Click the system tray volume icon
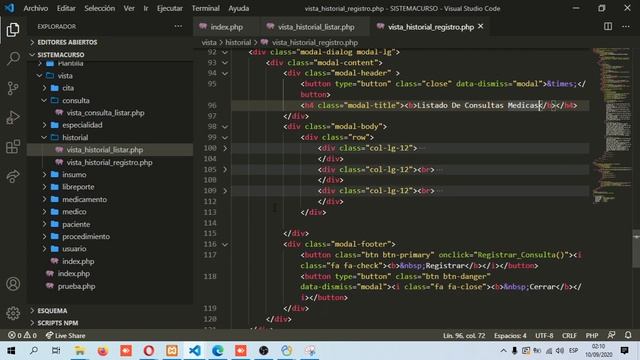Screen dimensions: 640x360 pyautogui.click(x=560, y=351)
